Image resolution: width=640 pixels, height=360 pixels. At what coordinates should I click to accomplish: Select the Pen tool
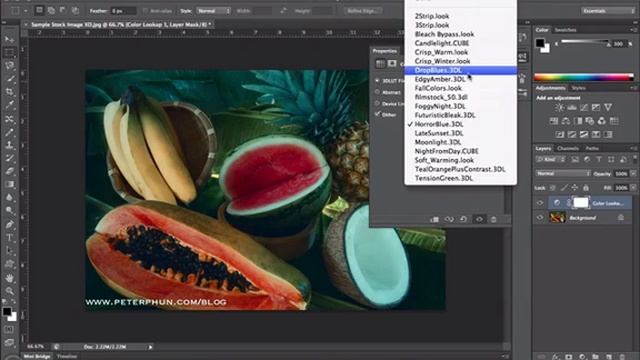[x=9, y=224]
